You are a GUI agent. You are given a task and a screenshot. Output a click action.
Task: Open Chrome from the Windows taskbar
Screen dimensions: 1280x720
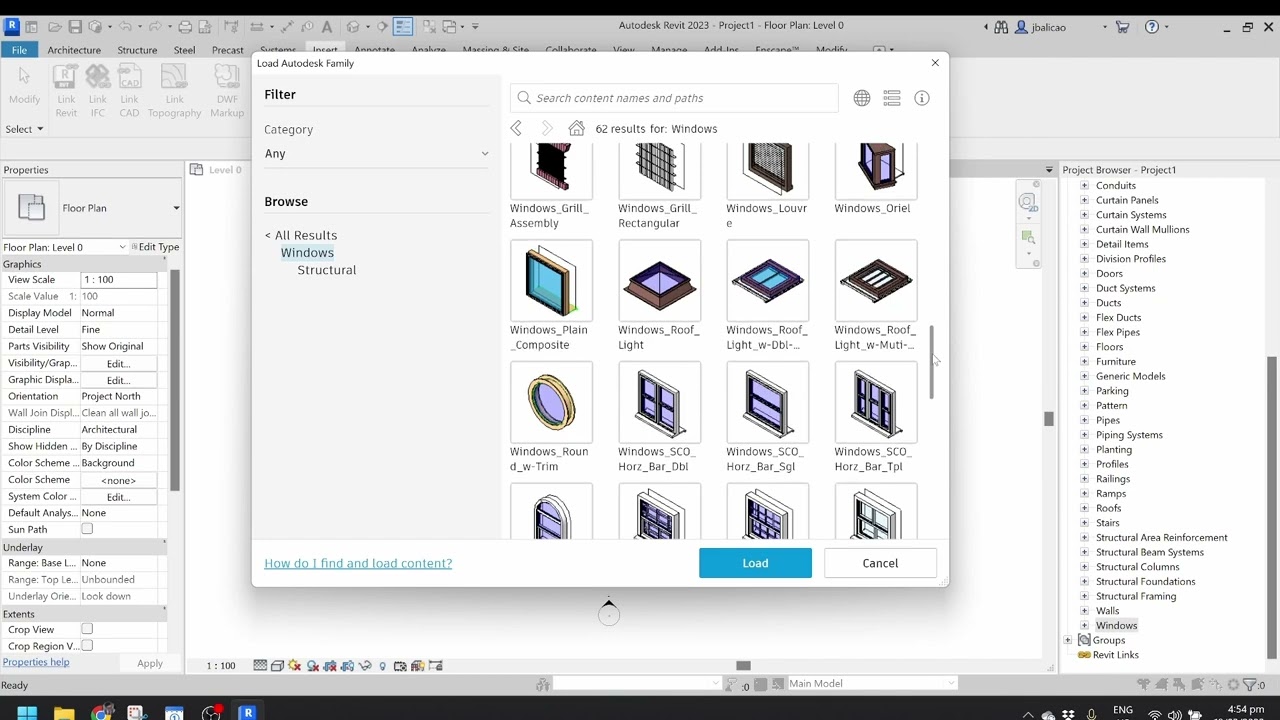click(101, 713)
